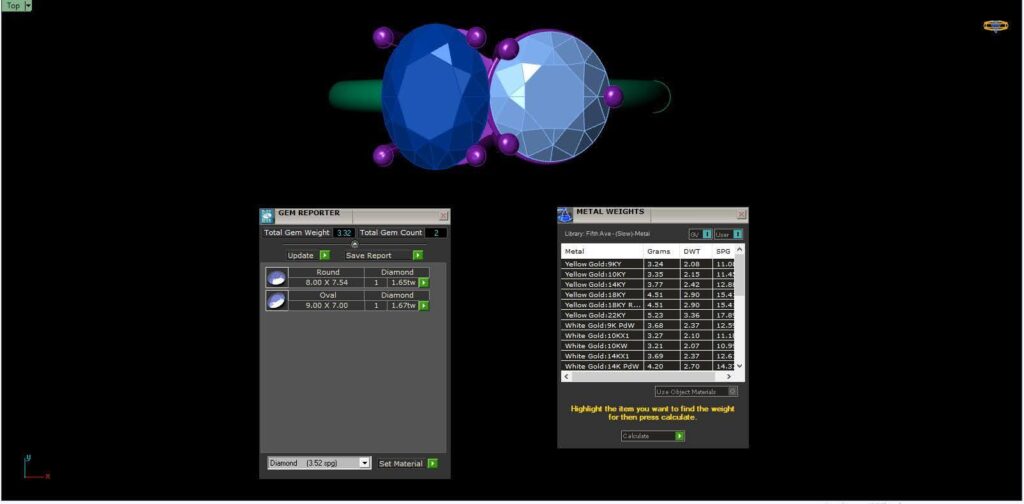Screen dimensions: 1024x504
Task: Toggle Use Object Materials checkbox
Action: click(733, 392)
